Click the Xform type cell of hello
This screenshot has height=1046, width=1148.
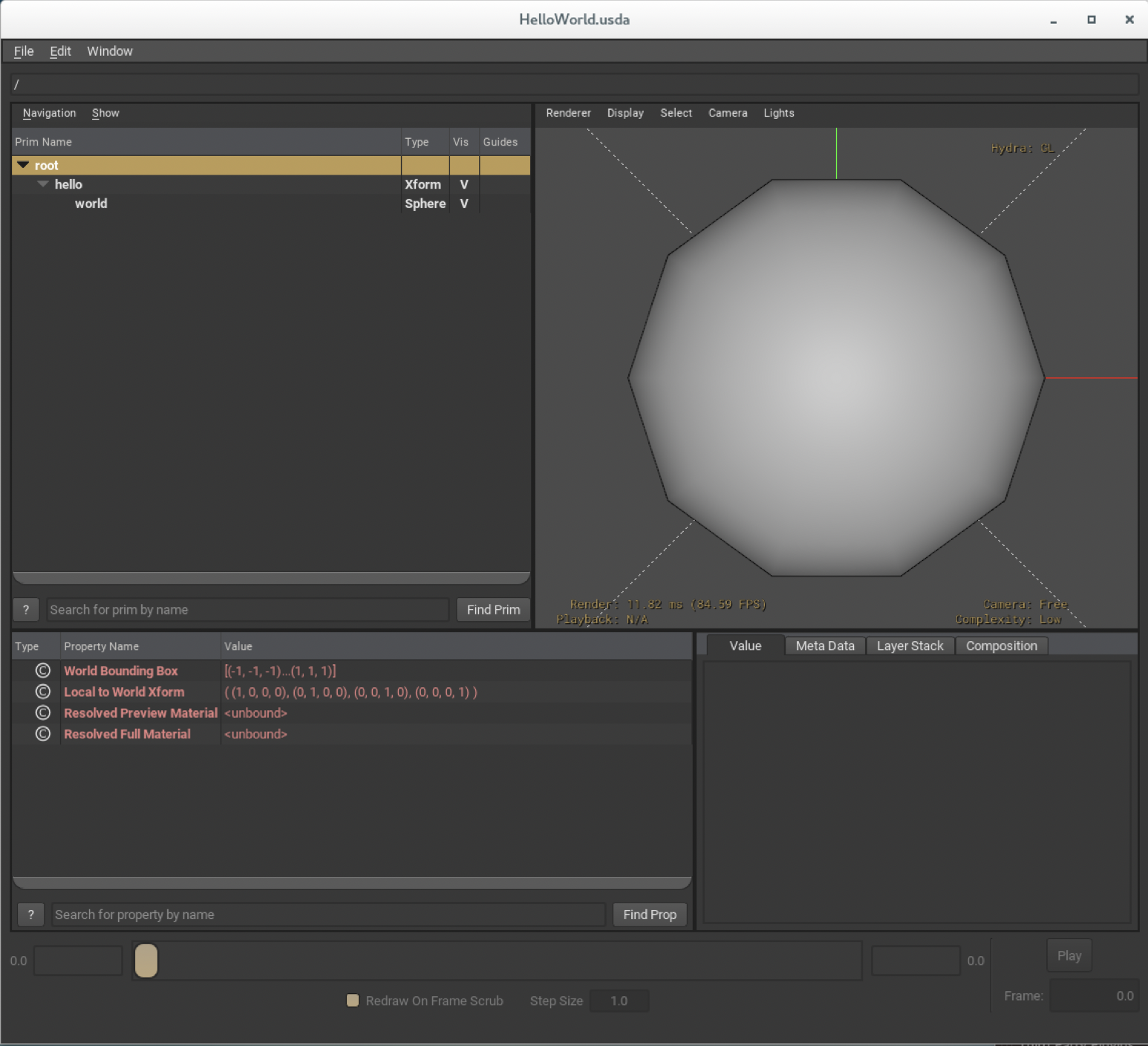[x=425, y=184]
